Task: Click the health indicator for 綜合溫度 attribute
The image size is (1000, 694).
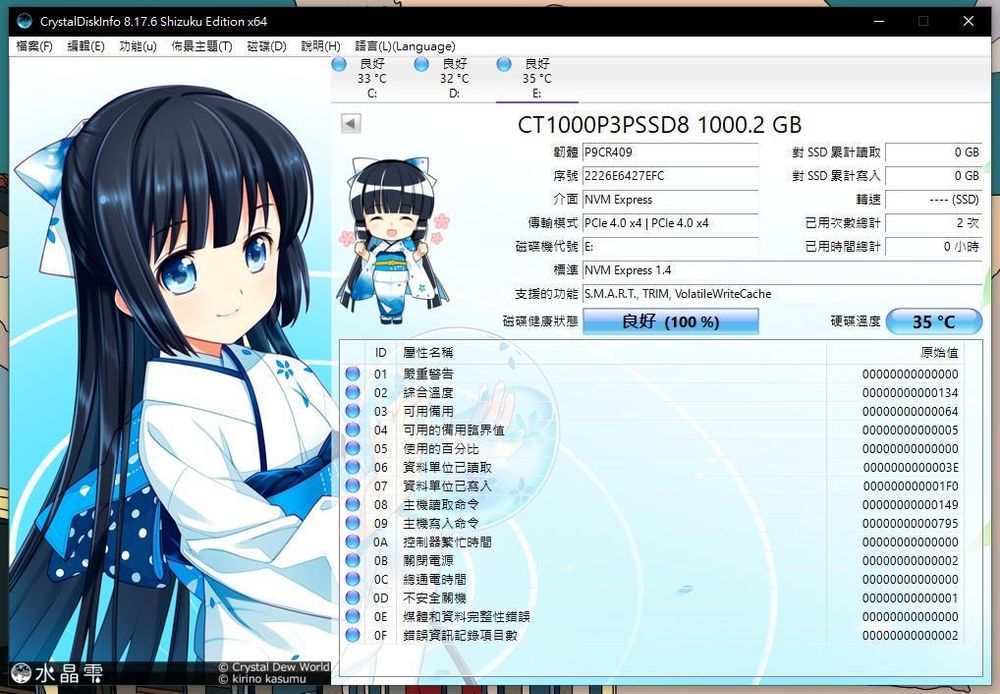Action: [x=353, y=393]
